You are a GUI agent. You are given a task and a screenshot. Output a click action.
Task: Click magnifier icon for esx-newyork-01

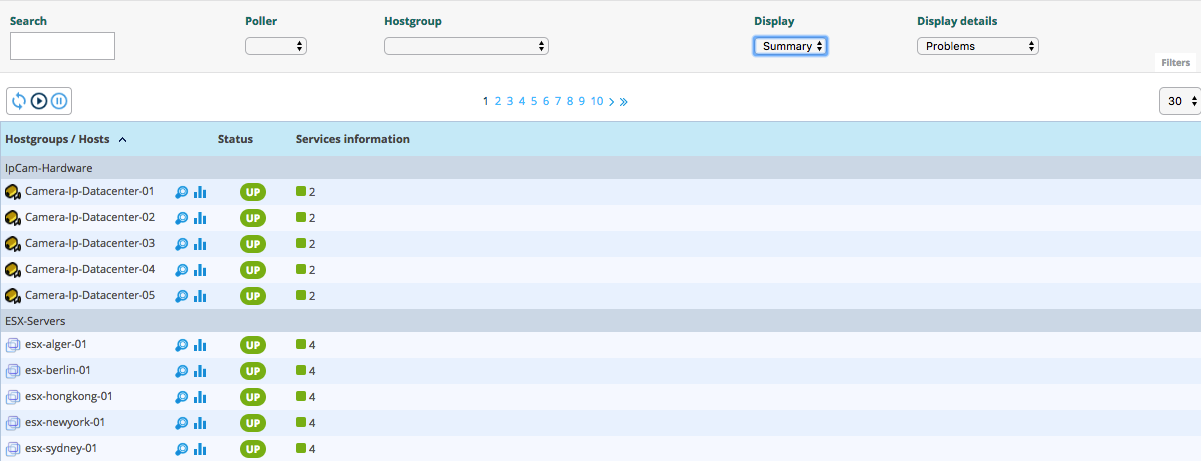pos(181,424)
